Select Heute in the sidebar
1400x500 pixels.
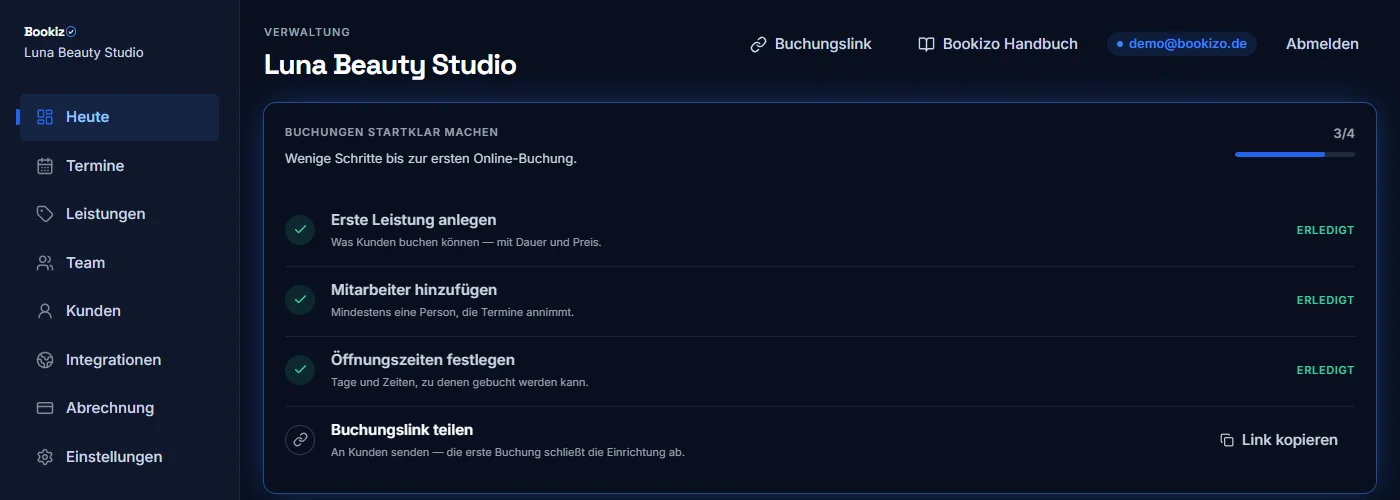(120, 117)
